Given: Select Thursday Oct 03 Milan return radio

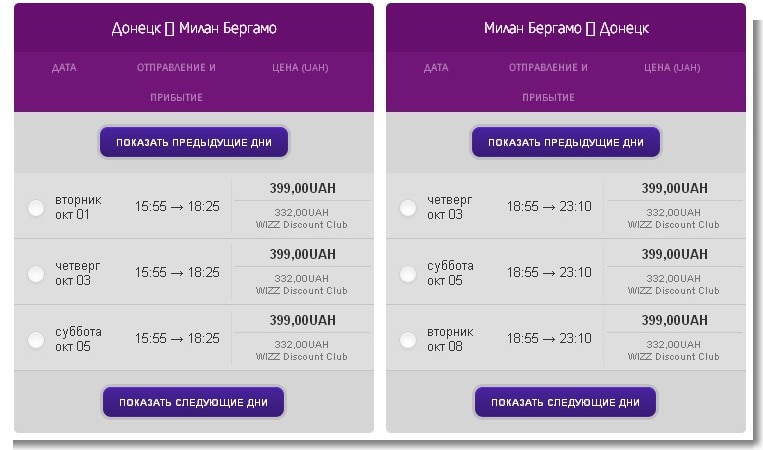Looking at the screenshot, I should [x=408, y=208].
